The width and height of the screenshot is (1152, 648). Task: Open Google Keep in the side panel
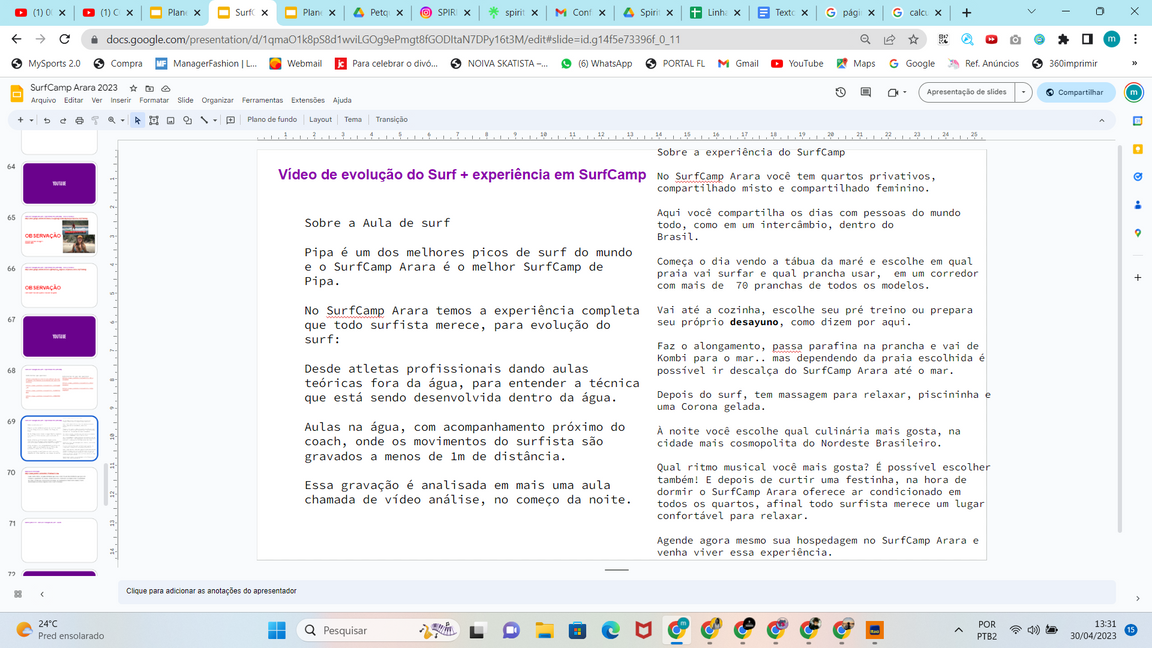click(1138, 149)
